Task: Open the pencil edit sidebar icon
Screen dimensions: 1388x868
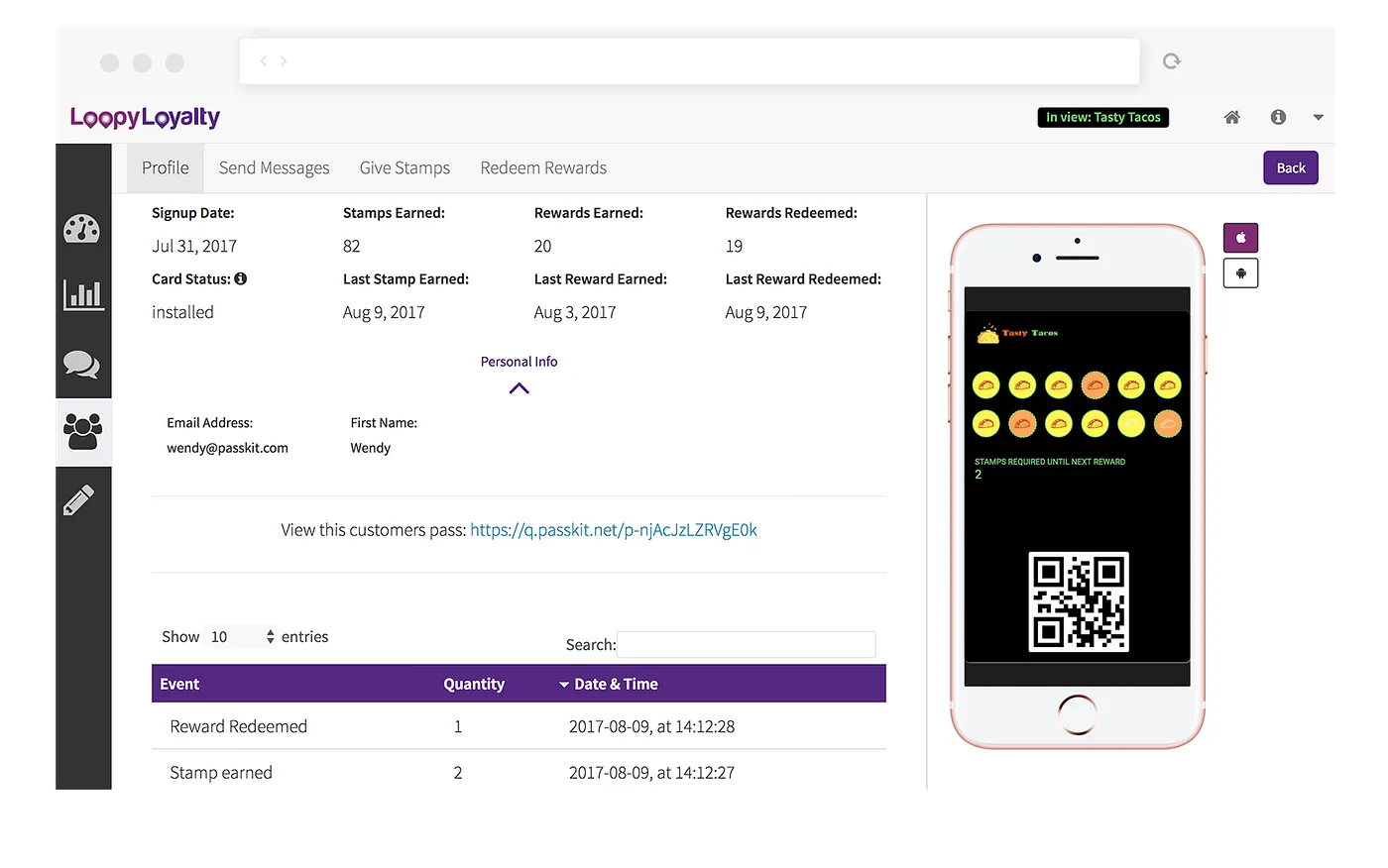Action: 79,499
